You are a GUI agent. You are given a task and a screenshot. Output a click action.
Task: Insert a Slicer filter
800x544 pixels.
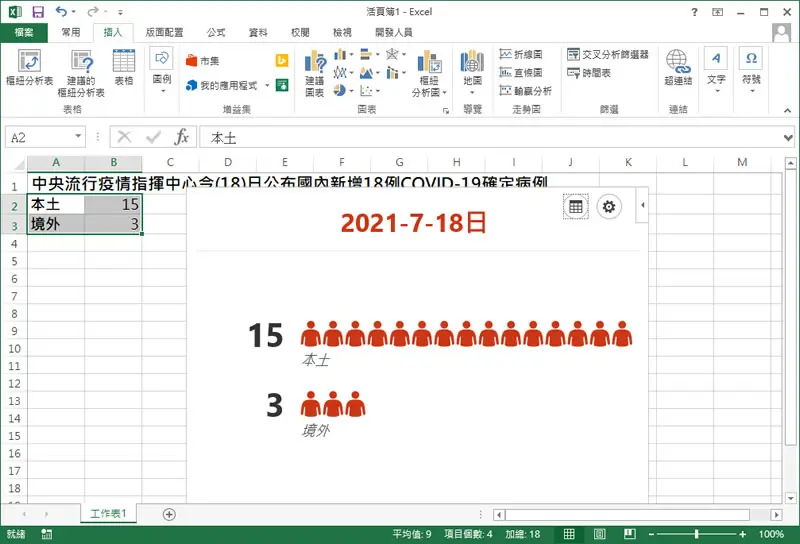(x=608, y=54)
